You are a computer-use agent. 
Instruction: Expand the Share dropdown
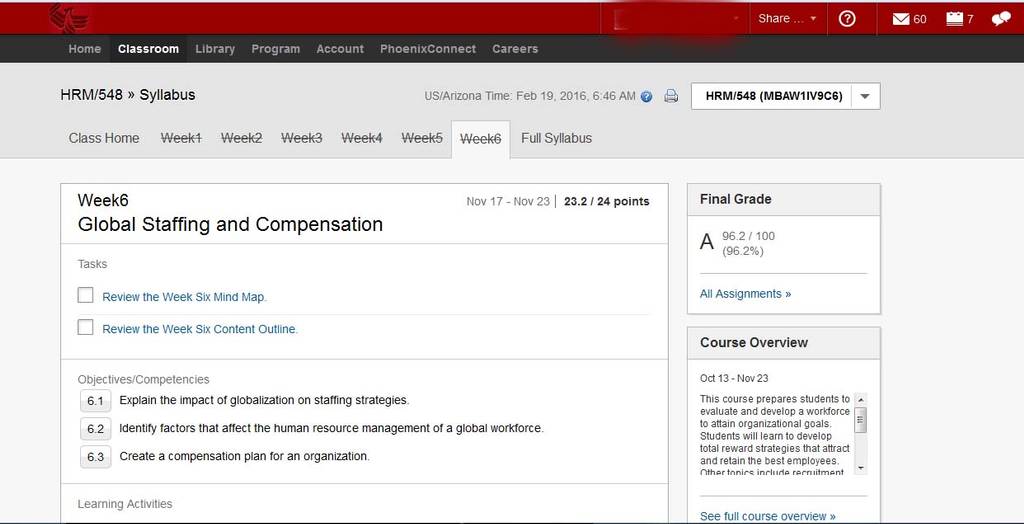788,18
